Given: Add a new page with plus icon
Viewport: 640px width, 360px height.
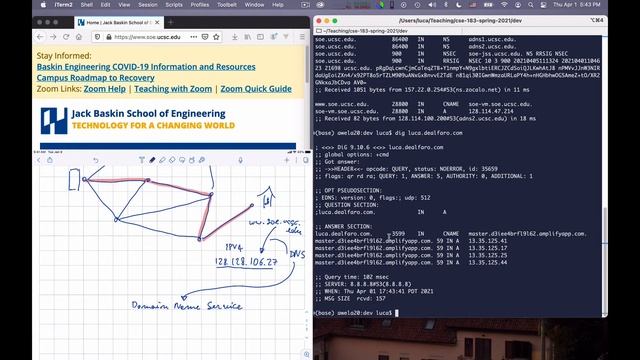Looking at the screenshot, I should (x=287, y=160).
